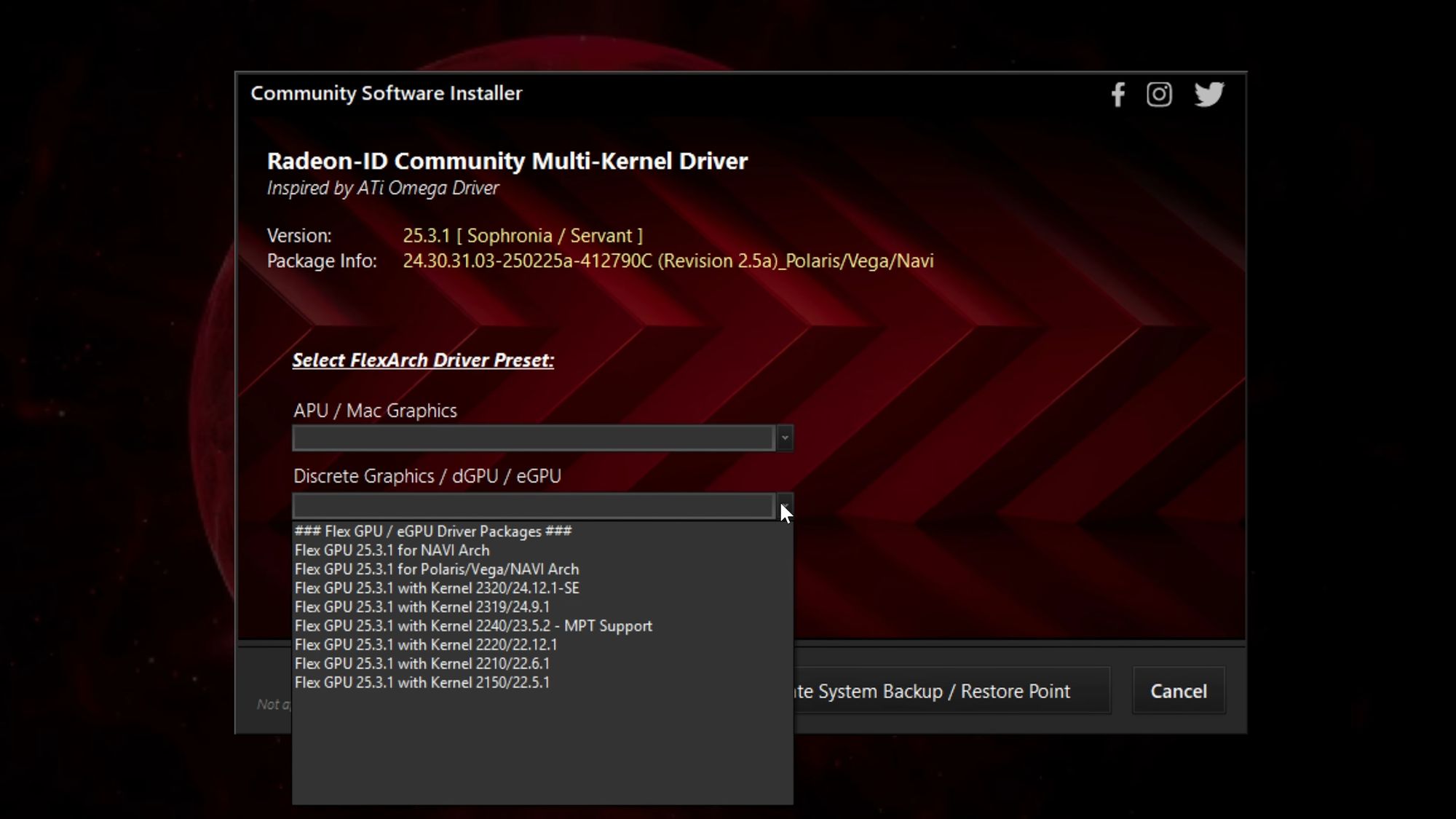Click the APU / Mac Graphics combo box field
1456x819 pixels.
(533, 438)
